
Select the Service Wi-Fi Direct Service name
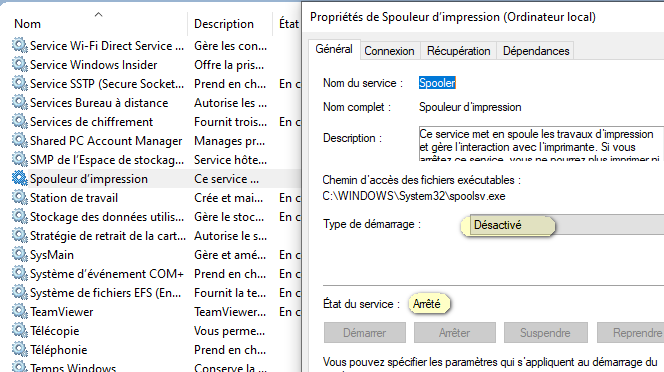click(107, 45)
